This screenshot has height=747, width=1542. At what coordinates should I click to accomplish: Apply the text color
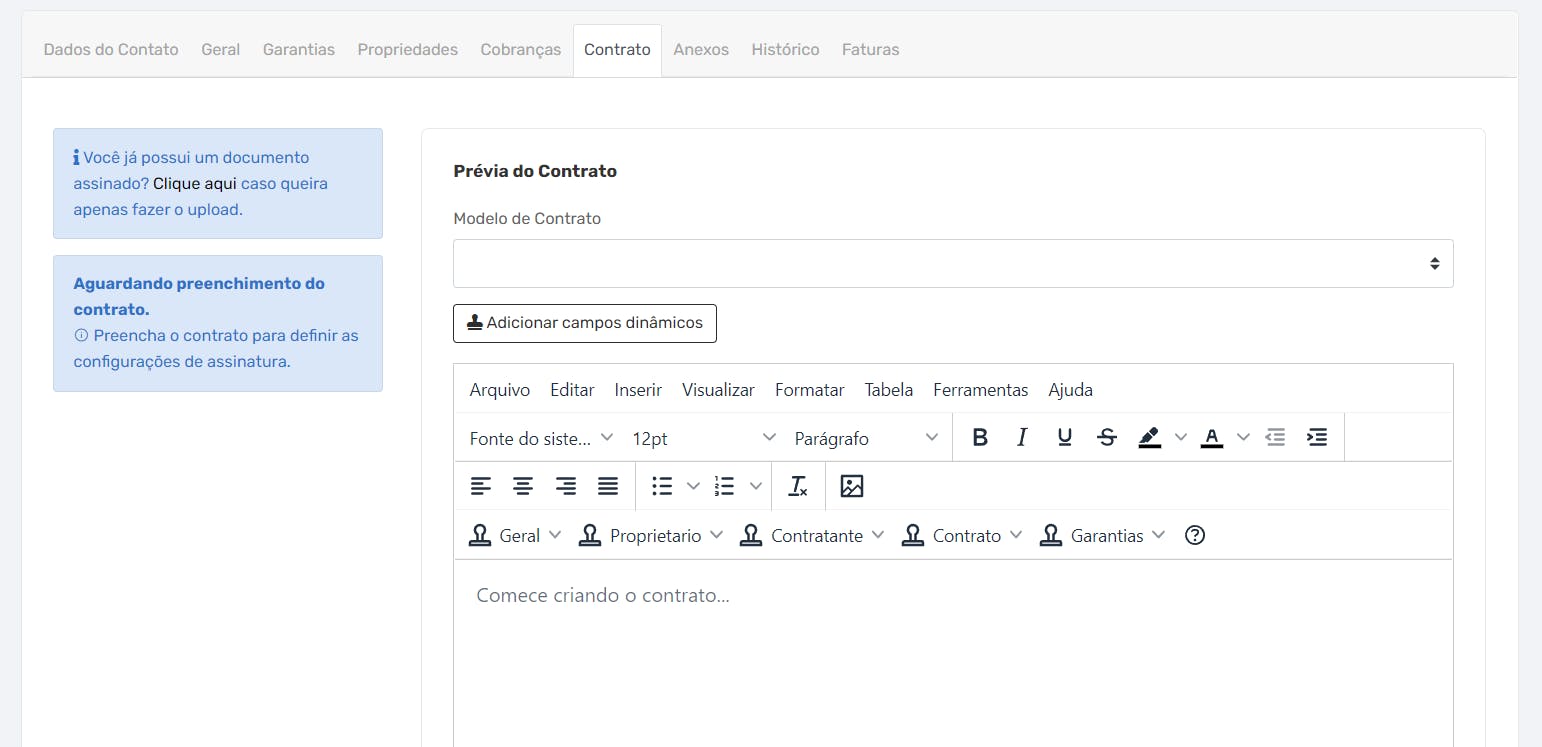(x=1212, y=437)
